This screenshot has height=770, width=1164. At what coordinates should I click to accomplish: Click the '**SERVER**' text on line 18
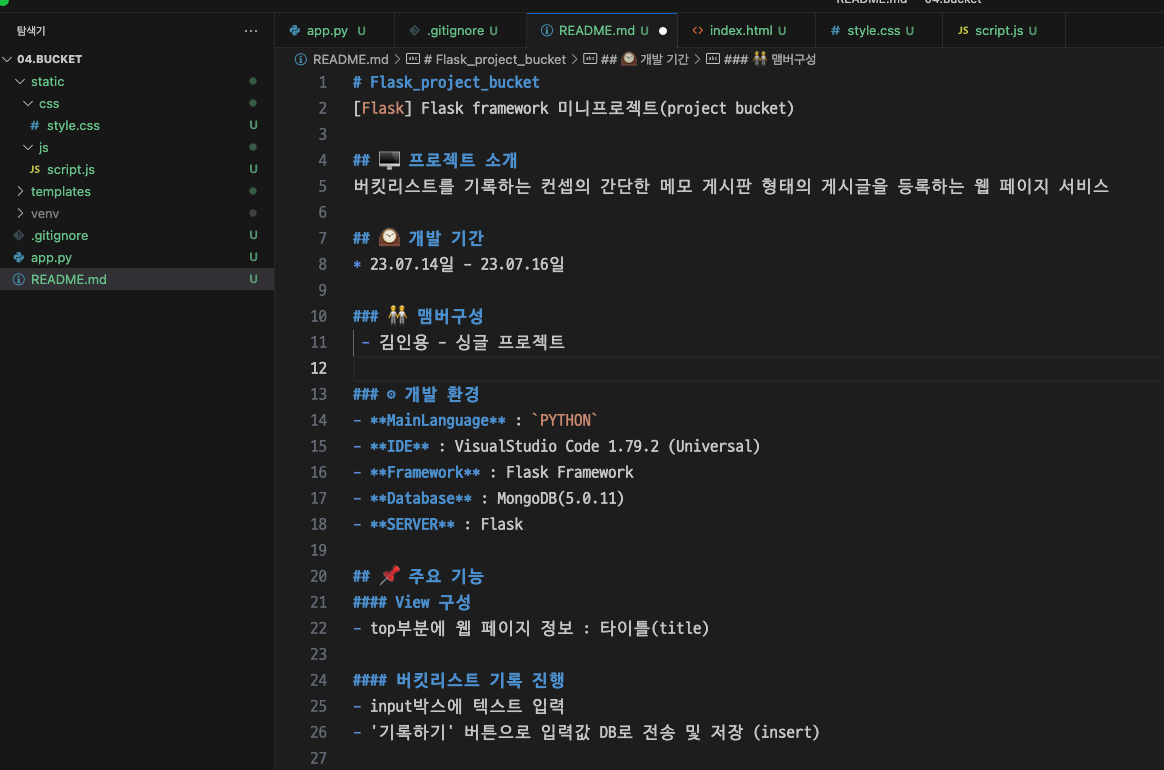click(412, 524)
